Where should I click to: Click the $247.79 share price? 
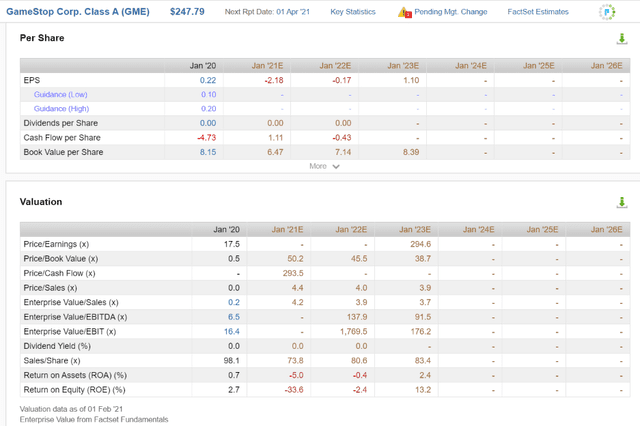187,12
